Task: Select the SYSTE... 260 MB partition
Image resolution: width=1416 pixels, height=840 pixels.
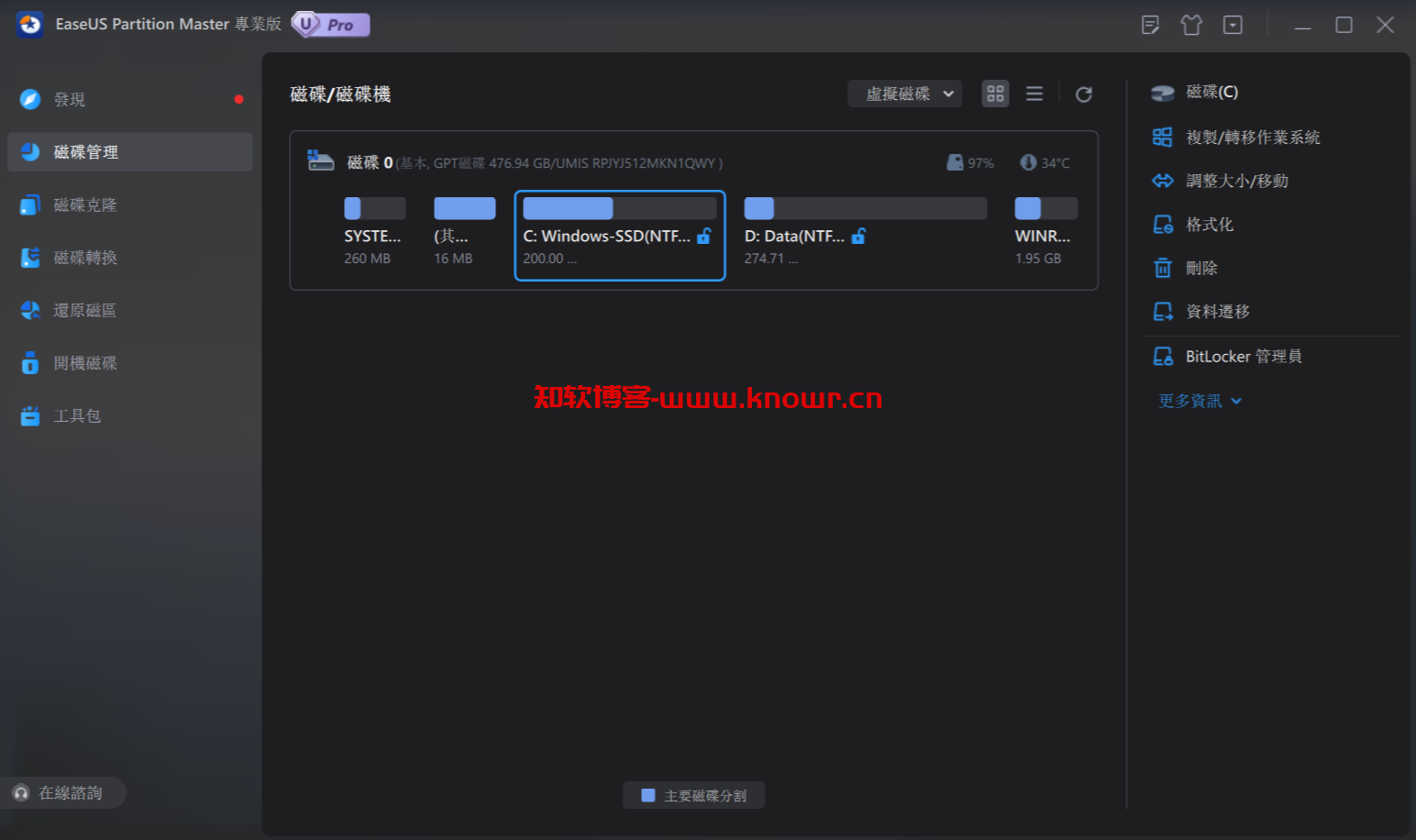Action: [374, 235]
